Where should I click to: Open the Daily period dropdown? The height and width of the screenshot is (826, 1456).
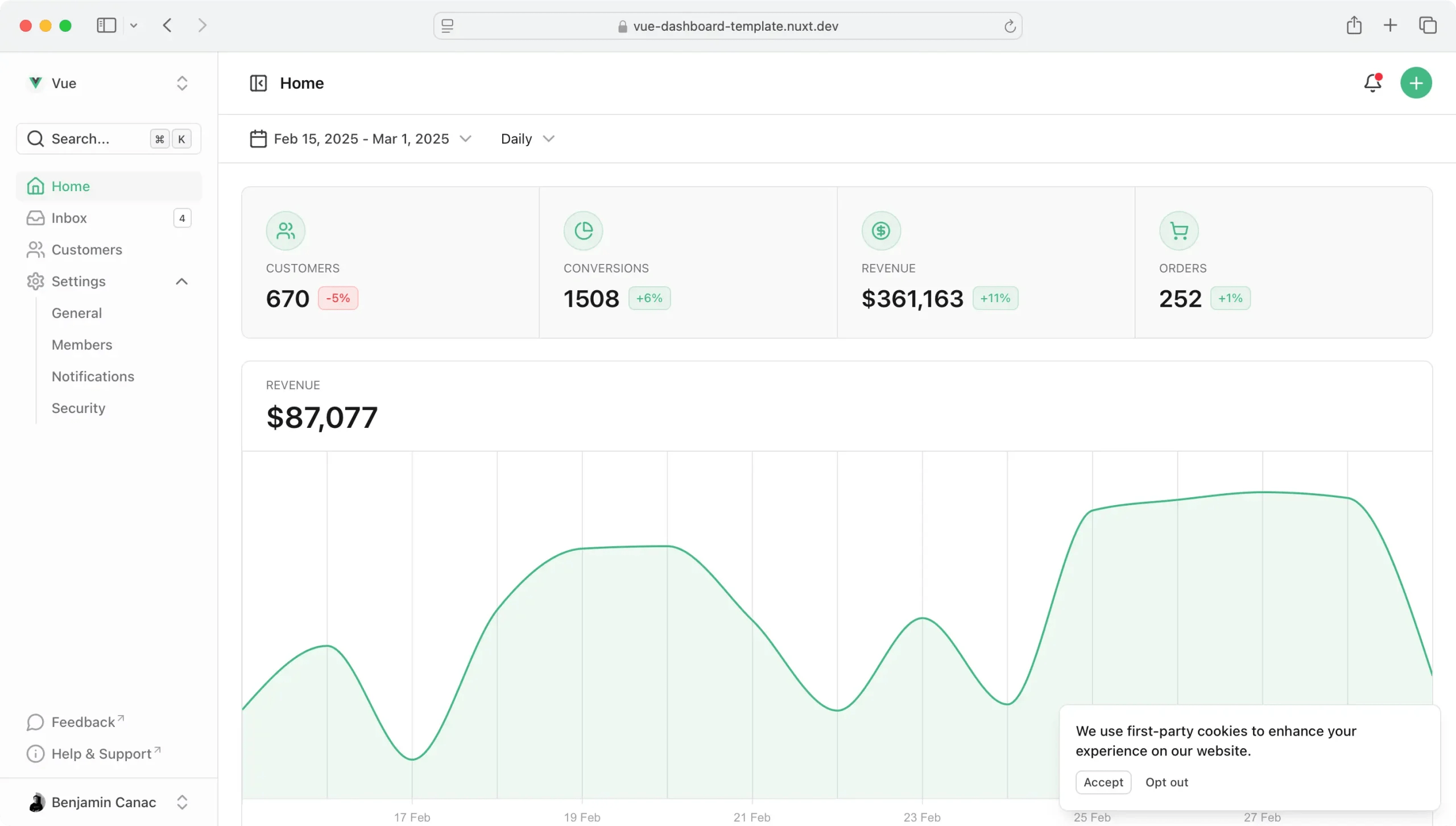click(527, 139)
